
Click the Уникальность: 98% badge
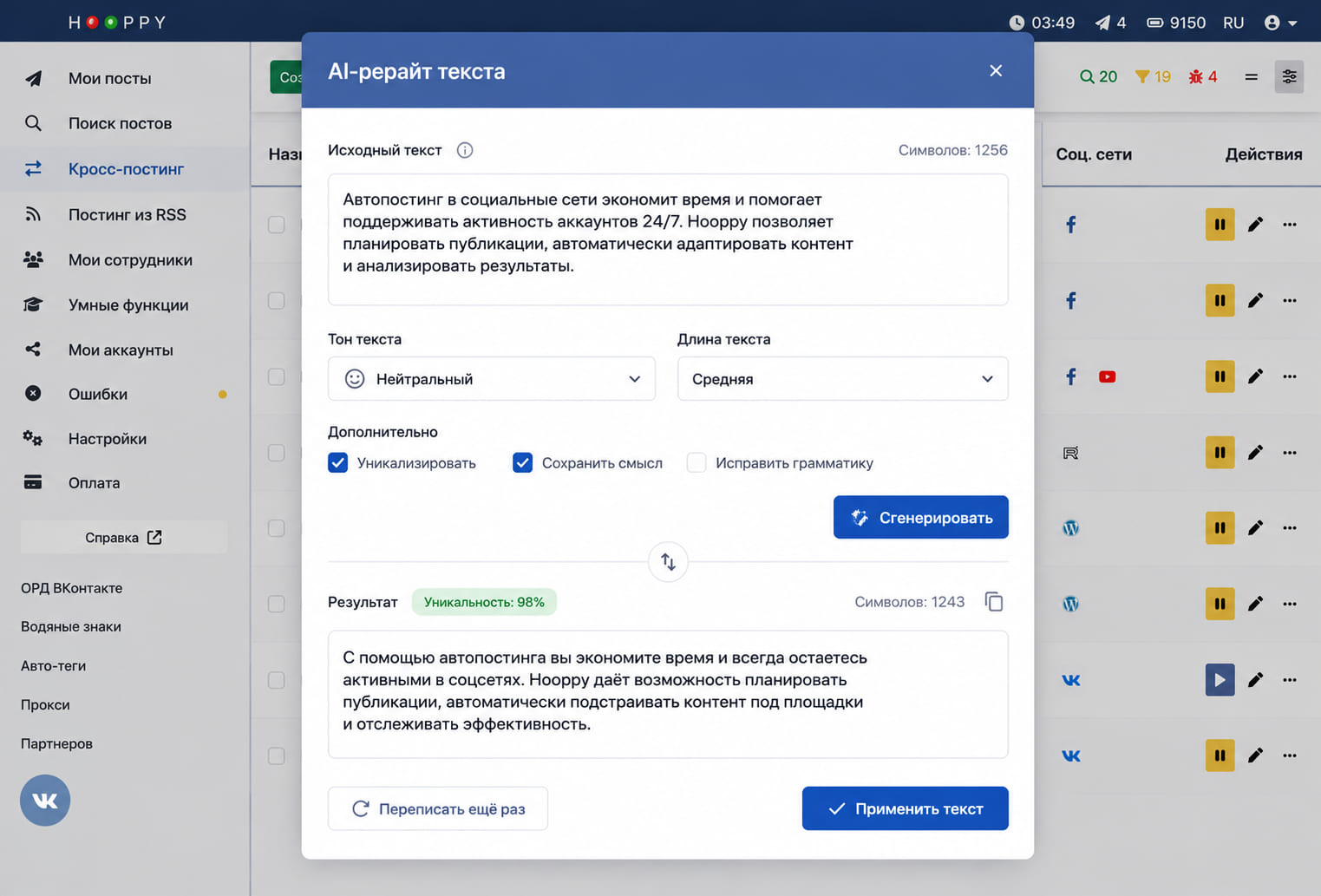click(x=484, y=602)
